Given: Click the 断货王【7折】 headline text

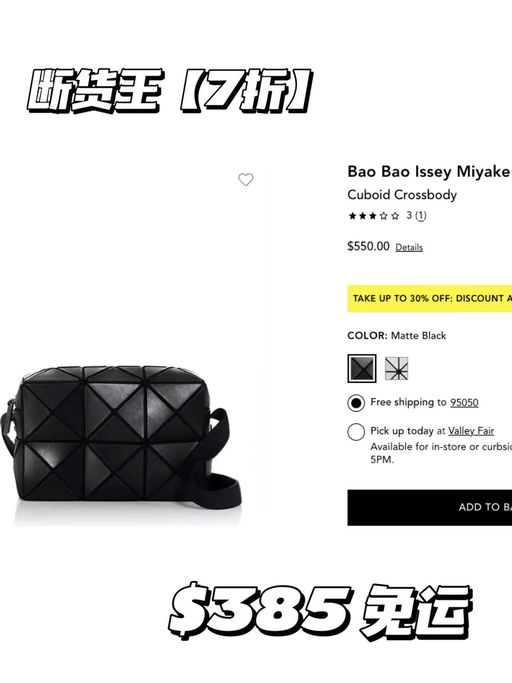Looking at the screenshot, I should (x=170, y=91).
